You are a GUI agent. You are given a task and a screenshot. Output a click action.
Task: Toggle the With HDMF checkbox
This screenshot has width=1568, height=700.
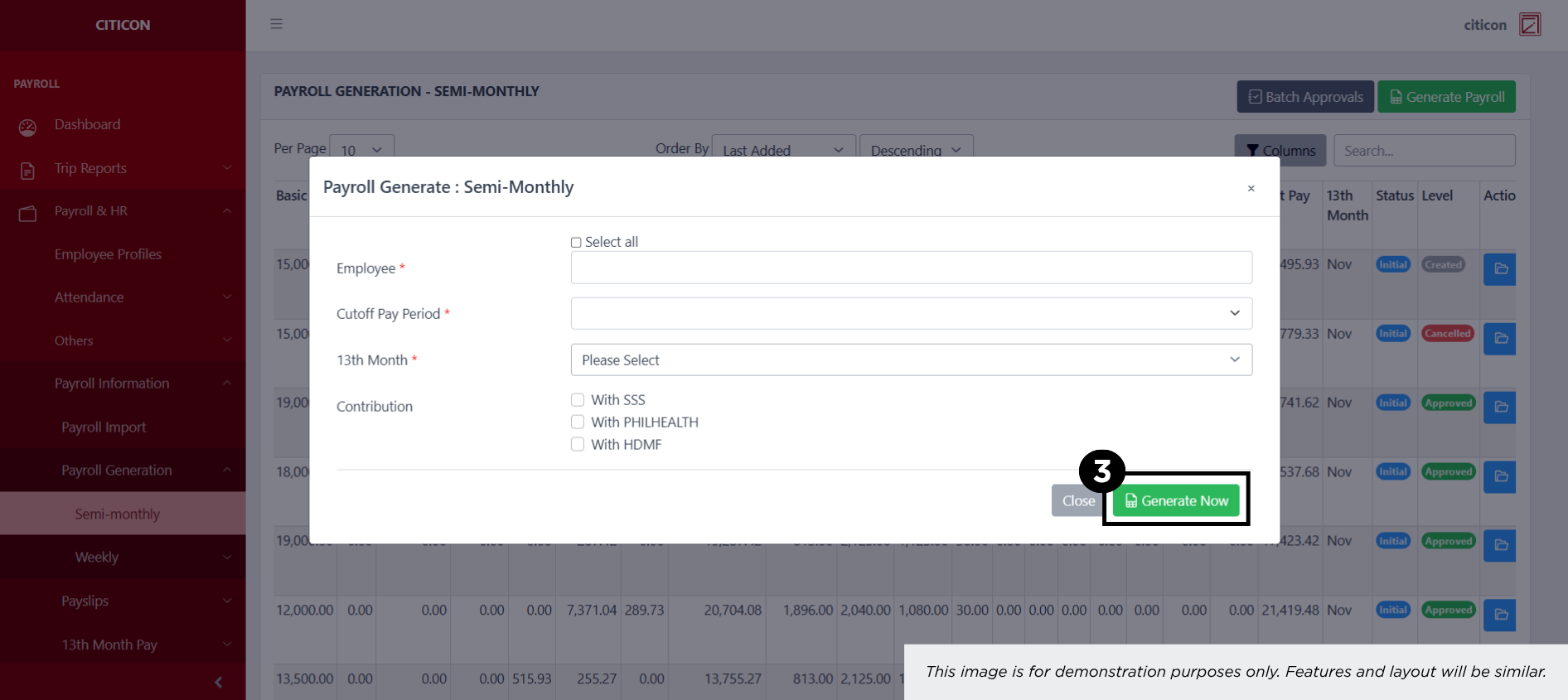(x=578, y=445)
